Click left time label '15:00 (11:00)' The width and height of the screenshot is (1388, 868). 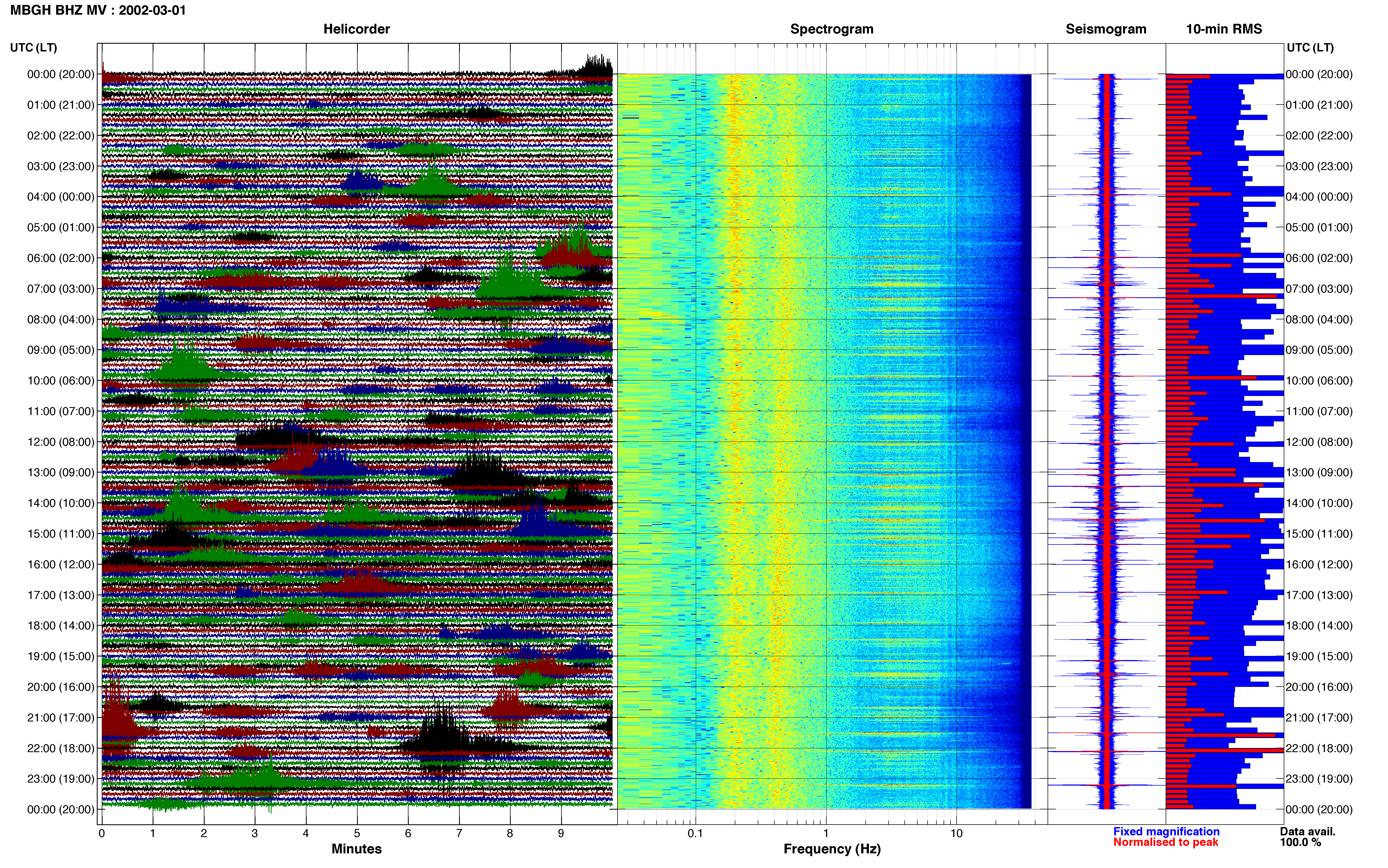pos(61,534)
